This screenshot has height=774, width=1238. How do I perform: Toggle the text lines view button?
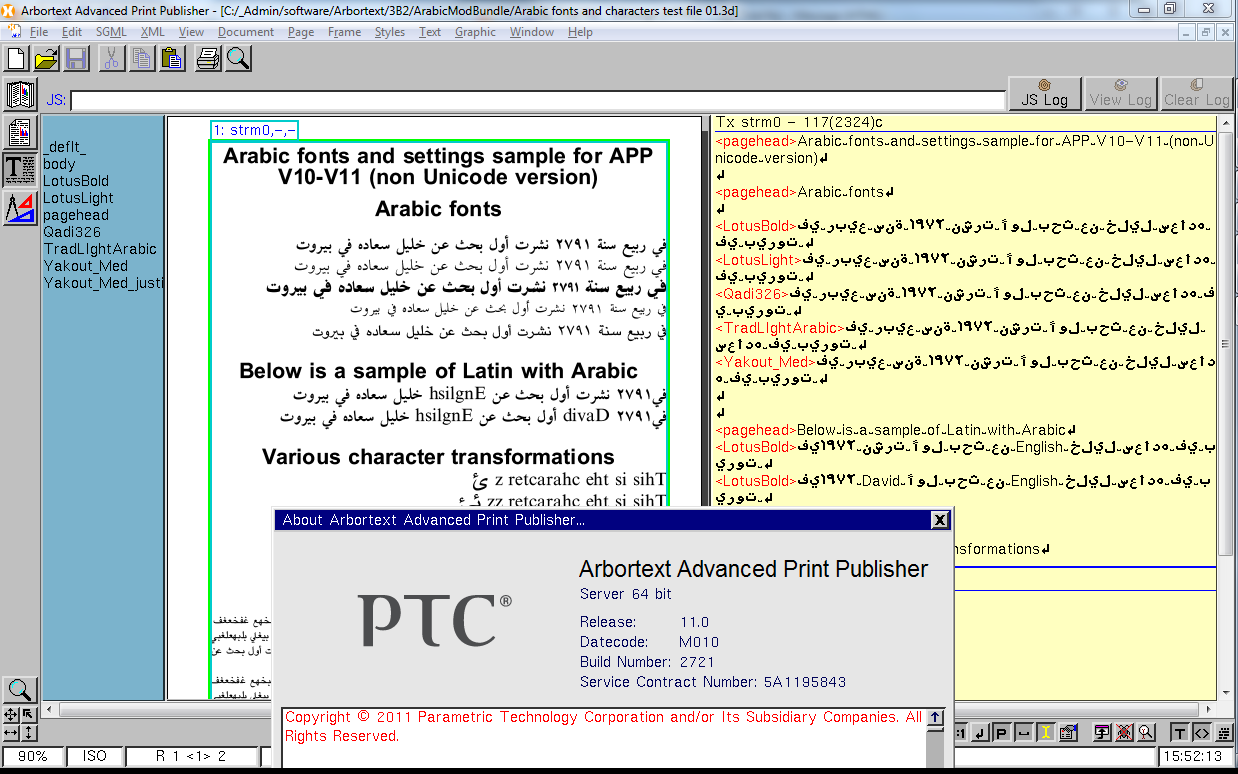pos(1222,733)
